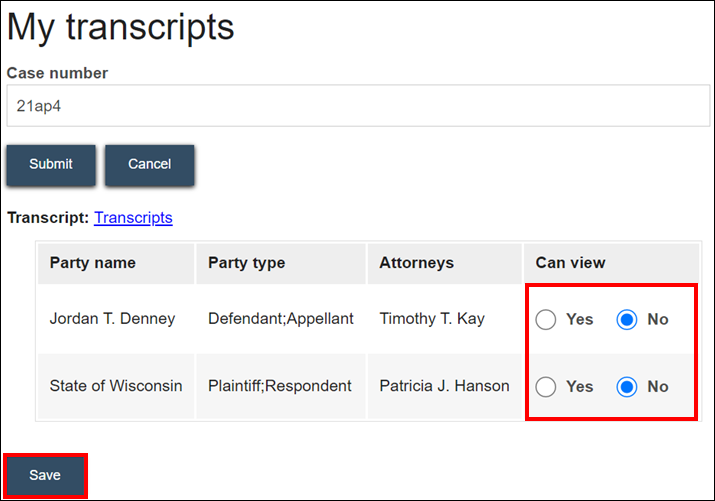Save the transcript view settings
The image size is (715, 501).
(45, 475)
